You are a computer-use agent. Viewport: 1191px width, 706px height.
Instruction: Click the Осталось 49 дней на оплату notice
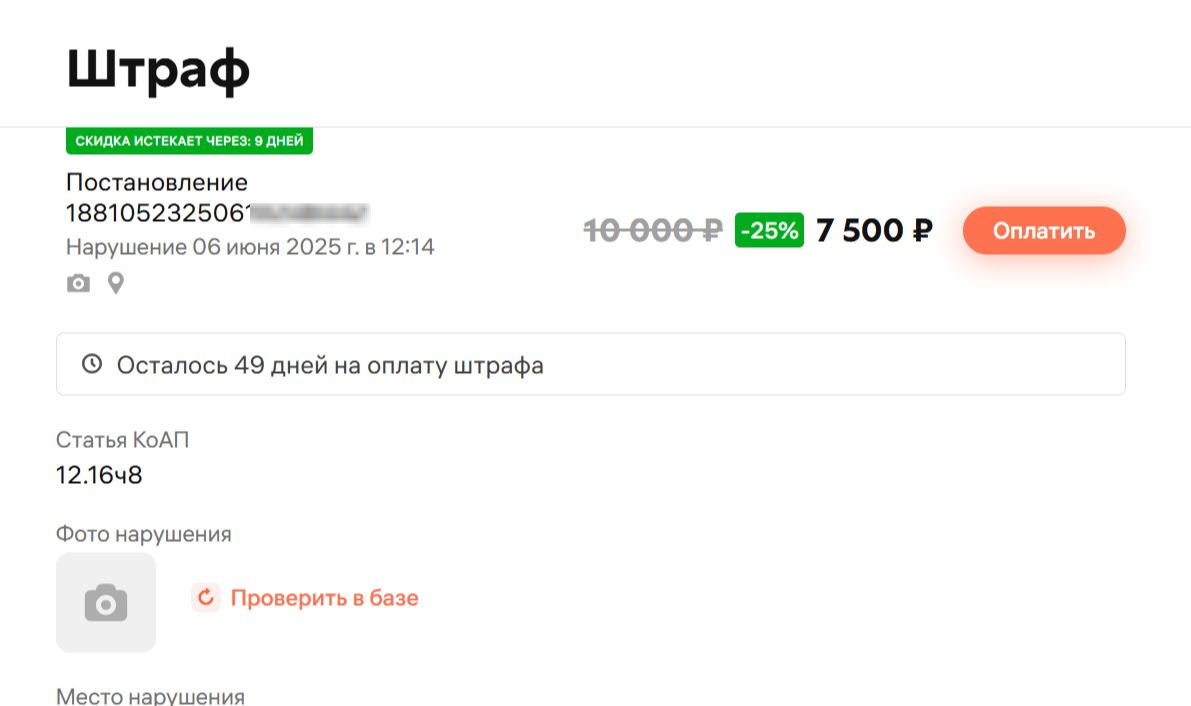[x=330, y=365]
